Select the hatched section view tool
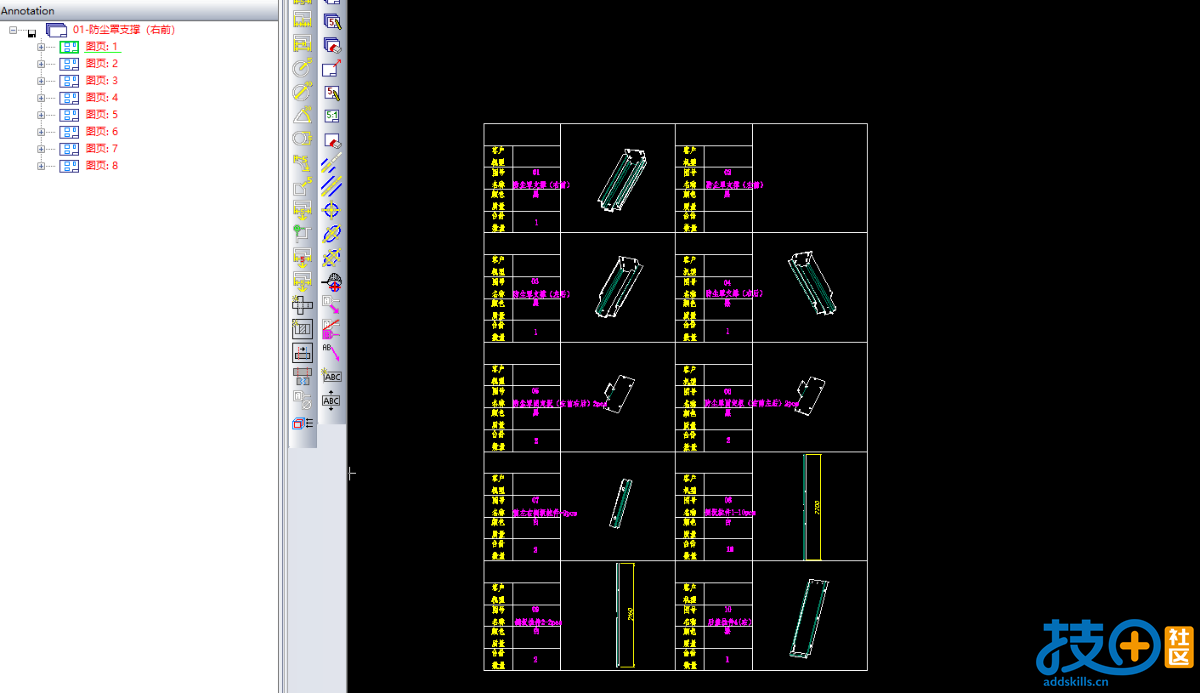Viewport: 1200px width, 693px height. pos(302,329)
